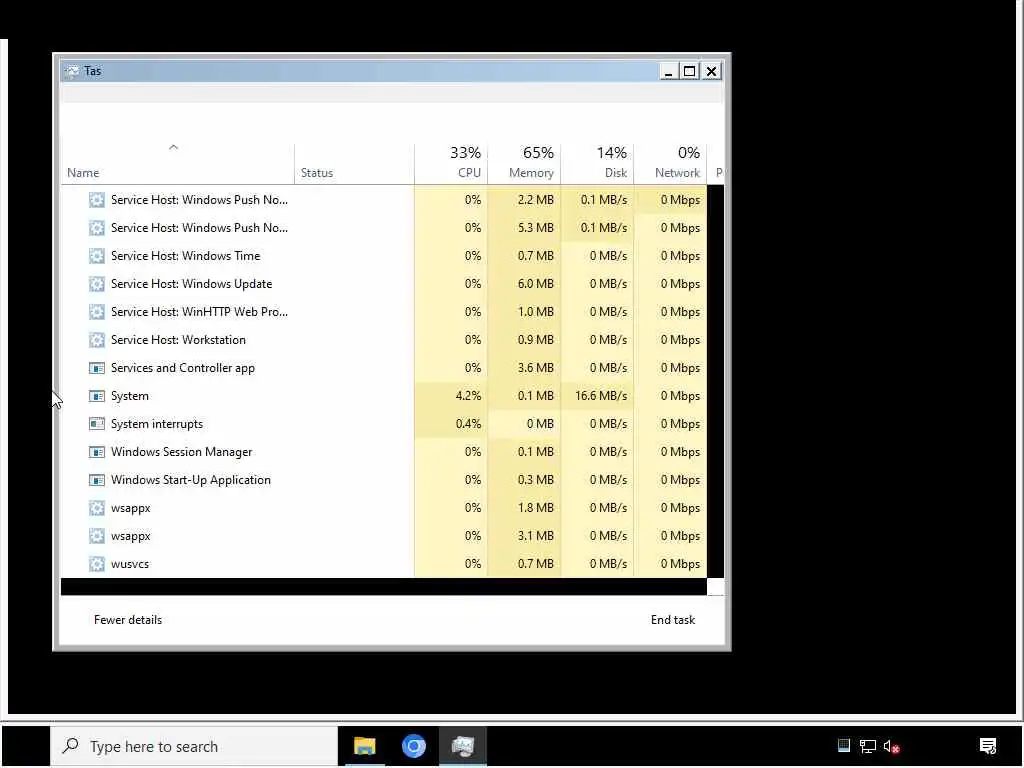Click the End task button

pyautogui.click(x=673, y=620)
